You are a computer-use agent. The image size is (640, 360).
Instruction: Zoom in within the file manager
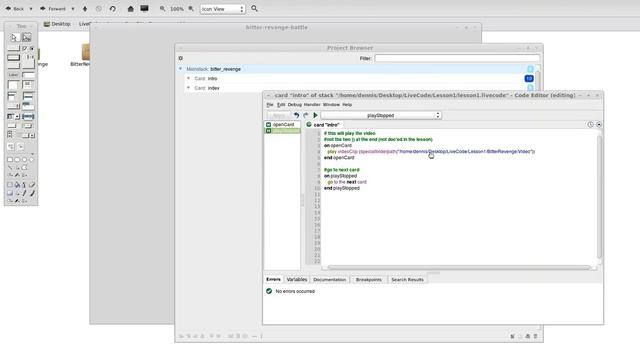pyautogui.click(x=191, y=9)
